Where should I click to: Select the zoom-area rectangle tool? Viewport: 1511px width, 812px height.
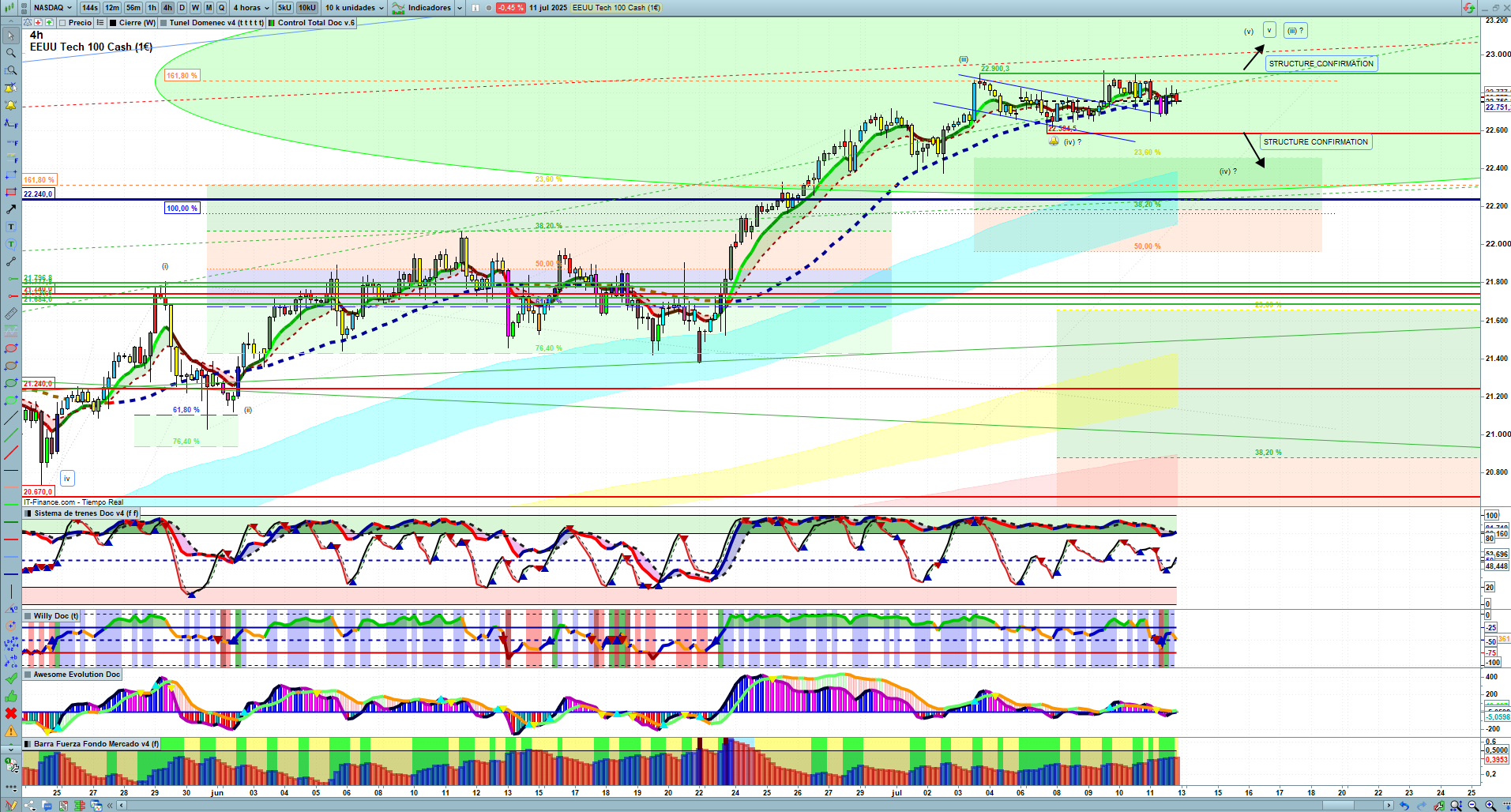pyautogui.click(x=10, y=70)
